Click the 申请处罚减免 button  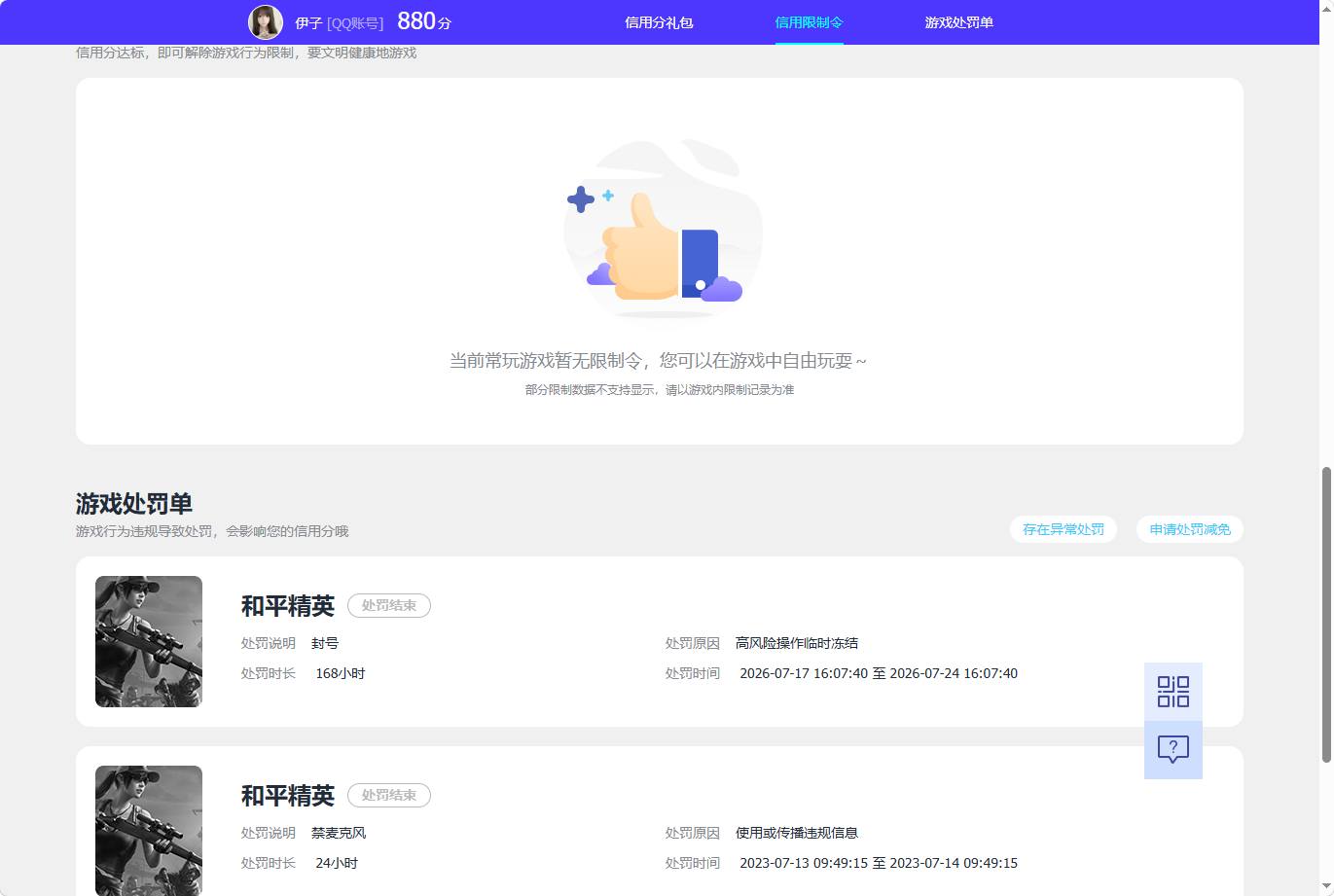(1190, 529)
